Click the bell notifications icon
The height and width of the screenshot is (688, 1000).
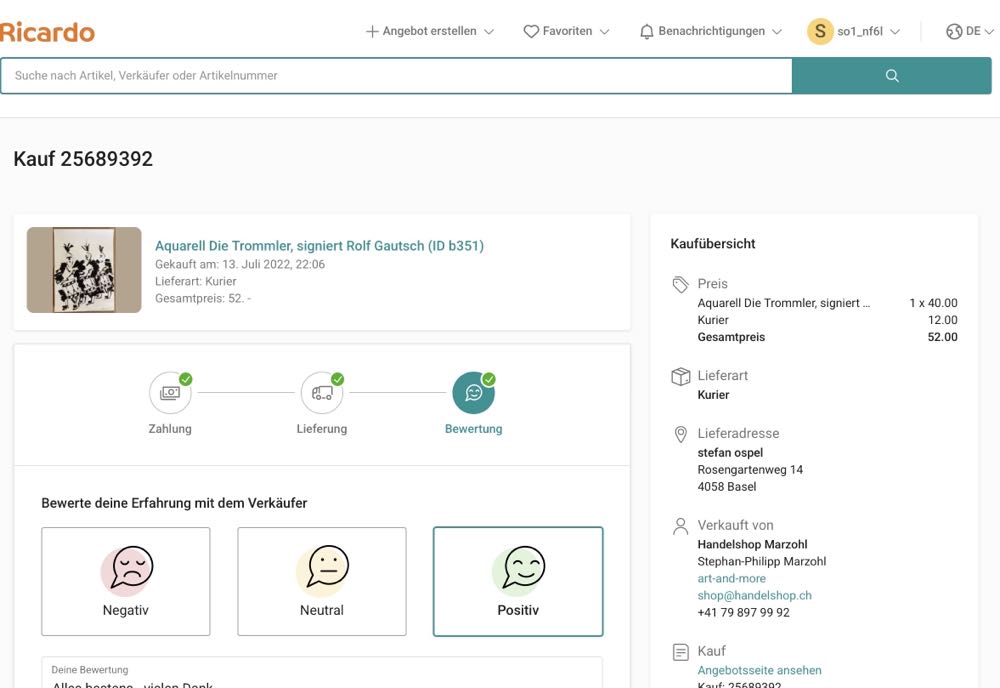click(x=647, y=32)
